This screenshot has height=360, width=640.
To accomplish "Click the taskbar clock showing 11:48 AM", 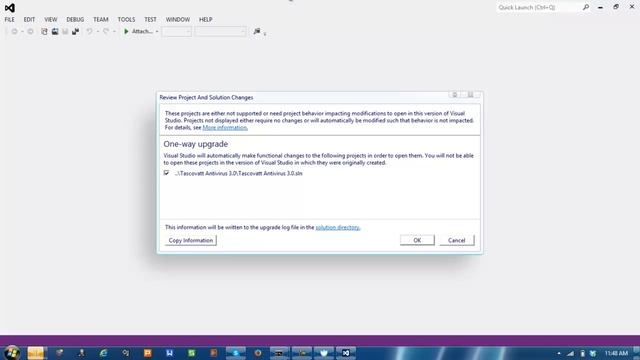I will [616, 353].
